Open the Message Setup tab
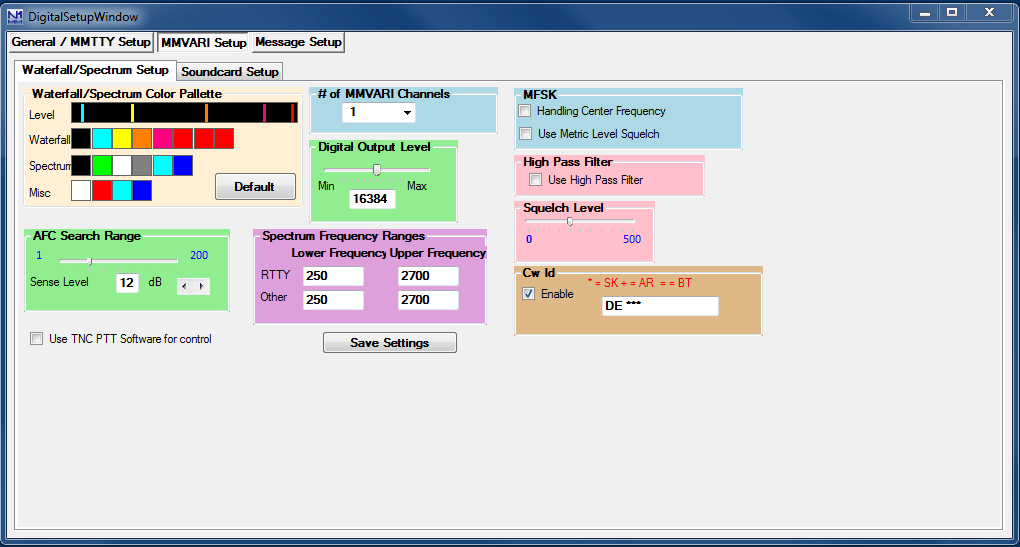 tap(298, 42)
